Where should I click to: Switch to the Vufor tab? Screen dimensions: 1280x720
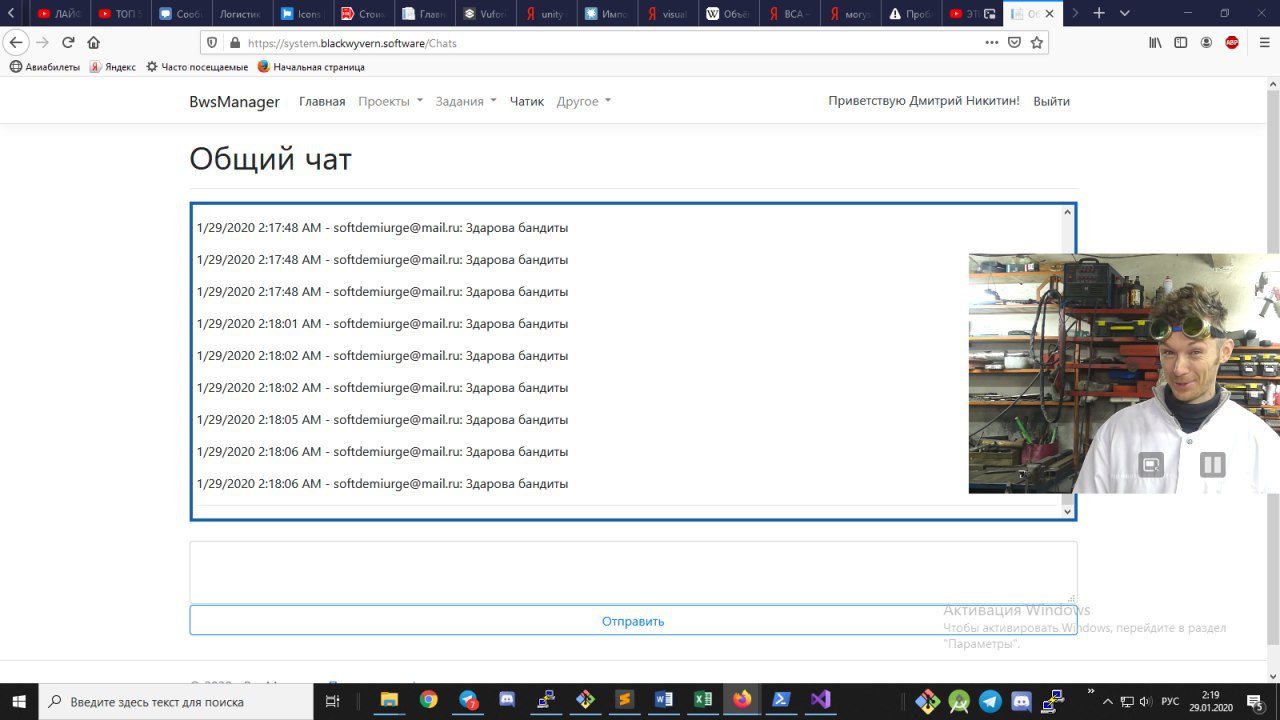click(485, 14)
